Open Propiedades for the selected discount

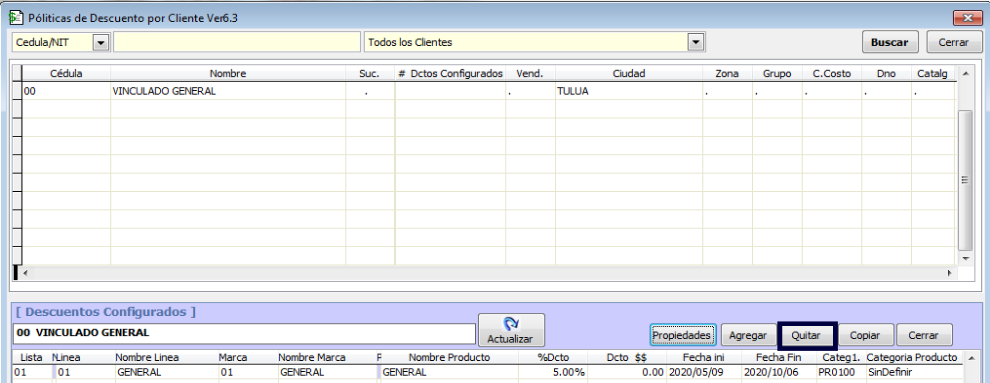(683, 335)
